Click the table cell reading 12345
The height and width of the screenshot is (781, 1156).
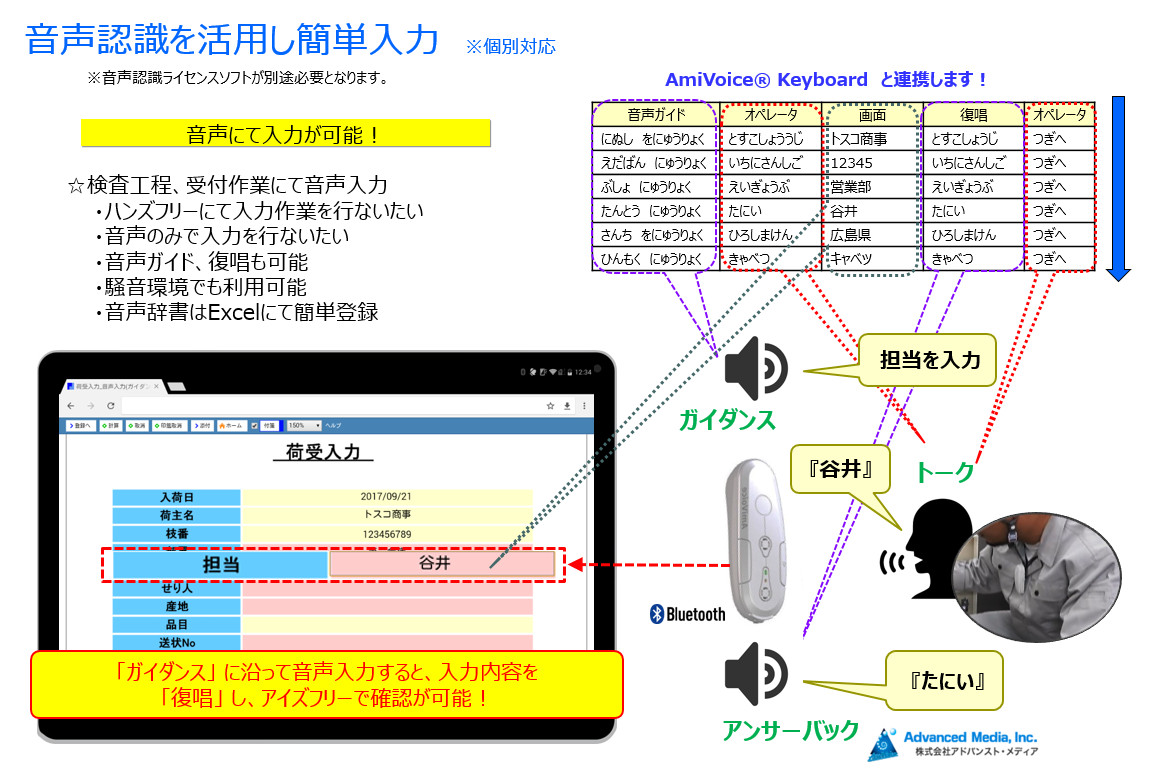coord(872,163)
